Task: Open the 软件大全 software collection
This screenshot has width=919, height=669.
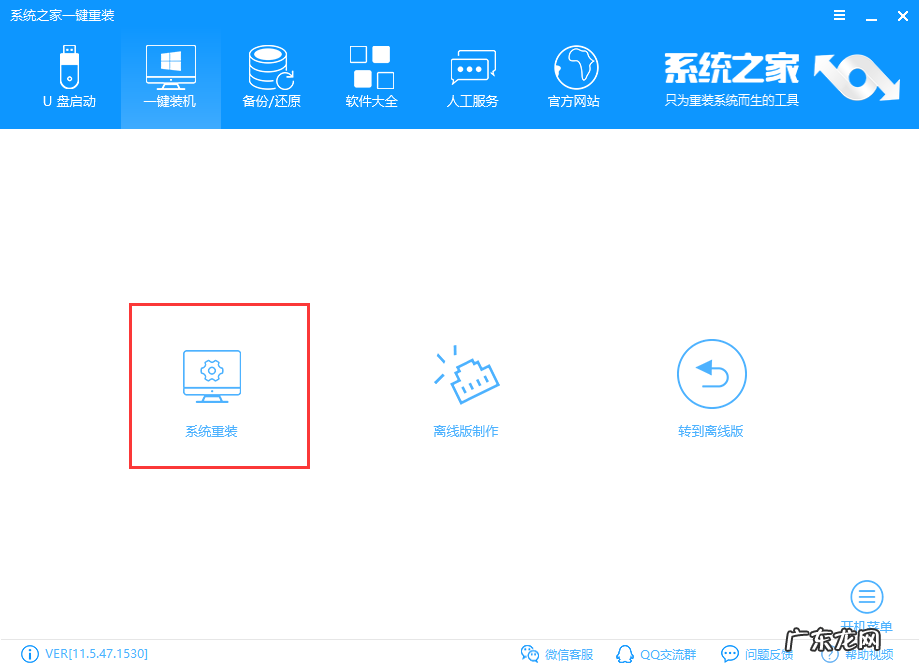Action: click(x=371, y=75)
